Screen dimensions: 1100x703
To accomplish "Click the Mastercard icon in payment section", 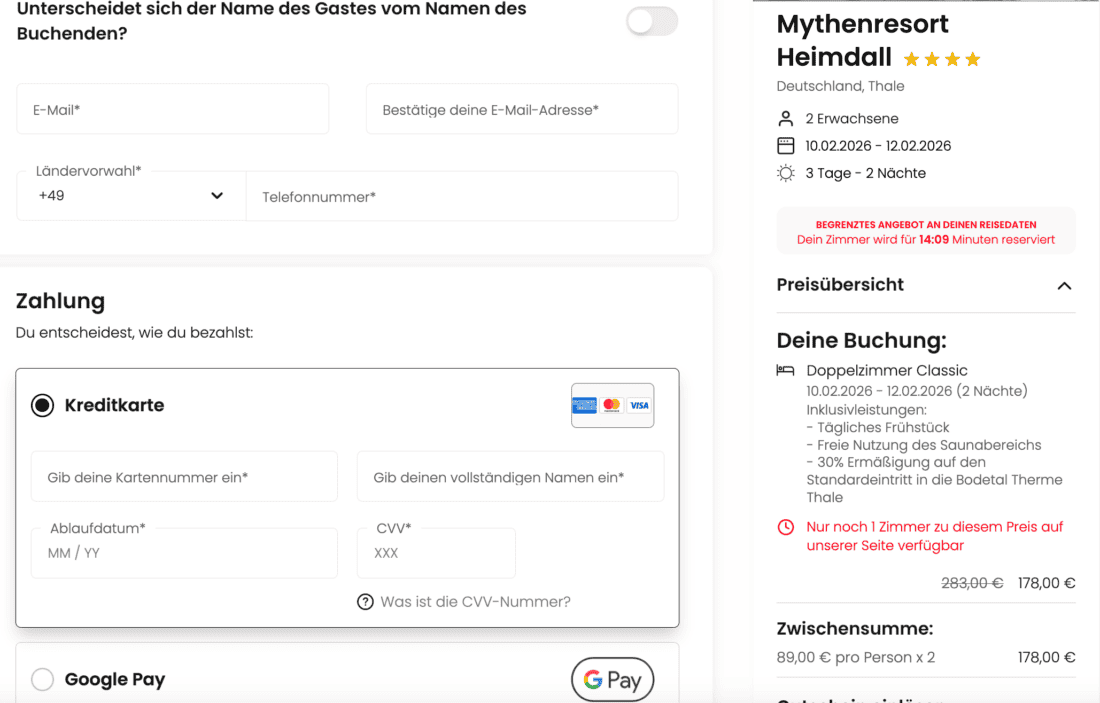I will tap(611, 405).
